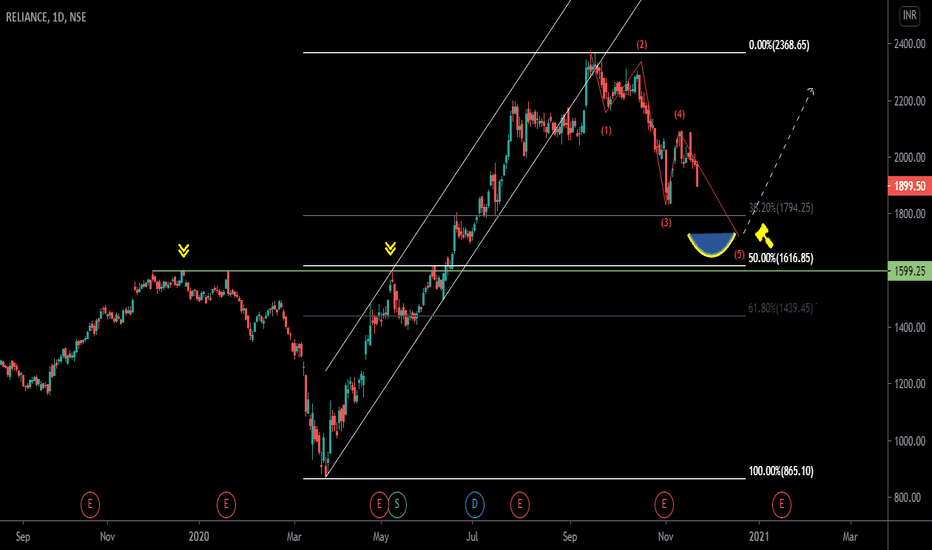Click the blue D dividend marker
The width and height of the screenshot is (932, 550).
tap(474, 504)
